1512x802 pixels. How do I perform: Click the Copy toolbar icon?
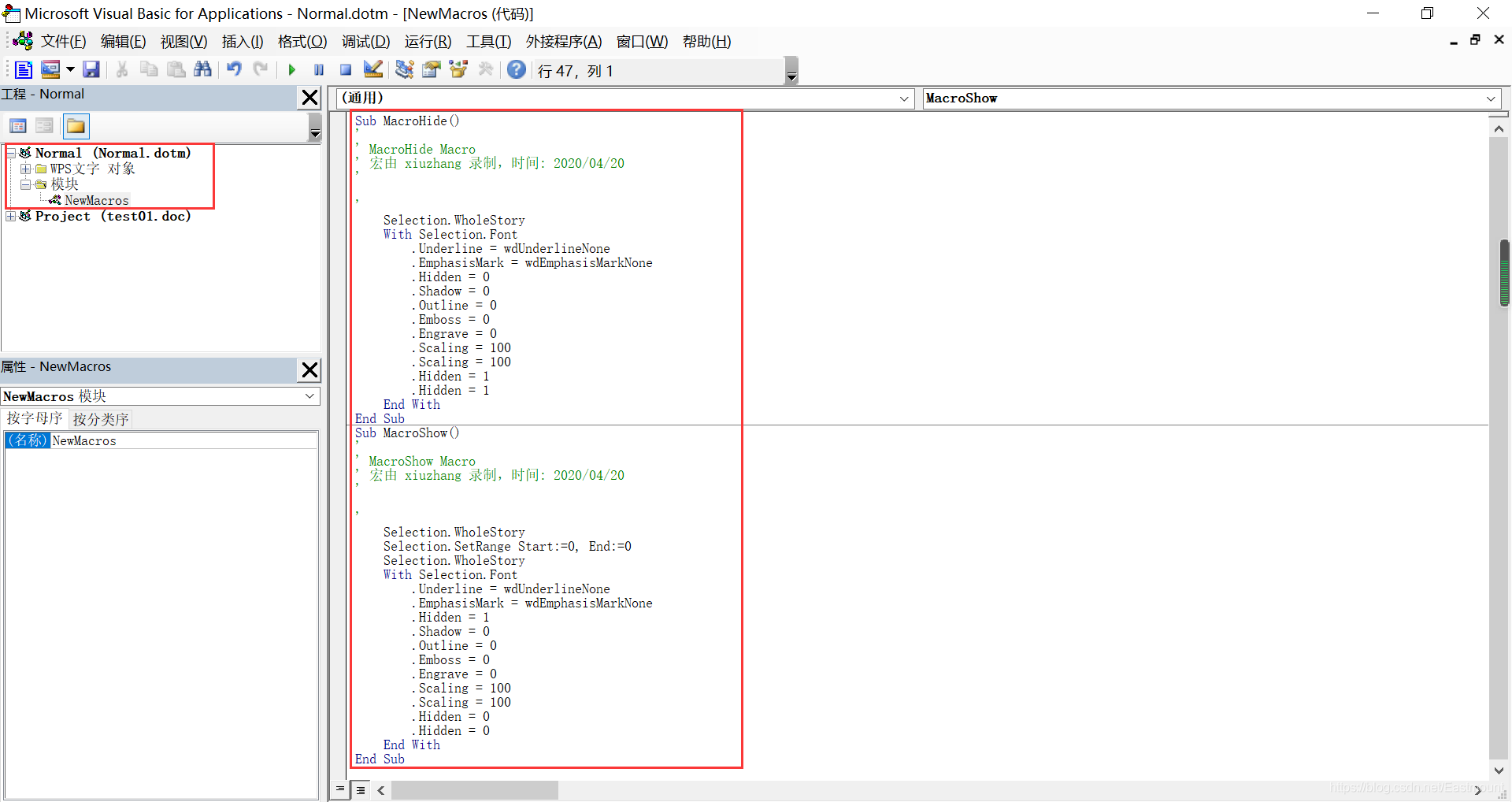click(x=149, y=70)
